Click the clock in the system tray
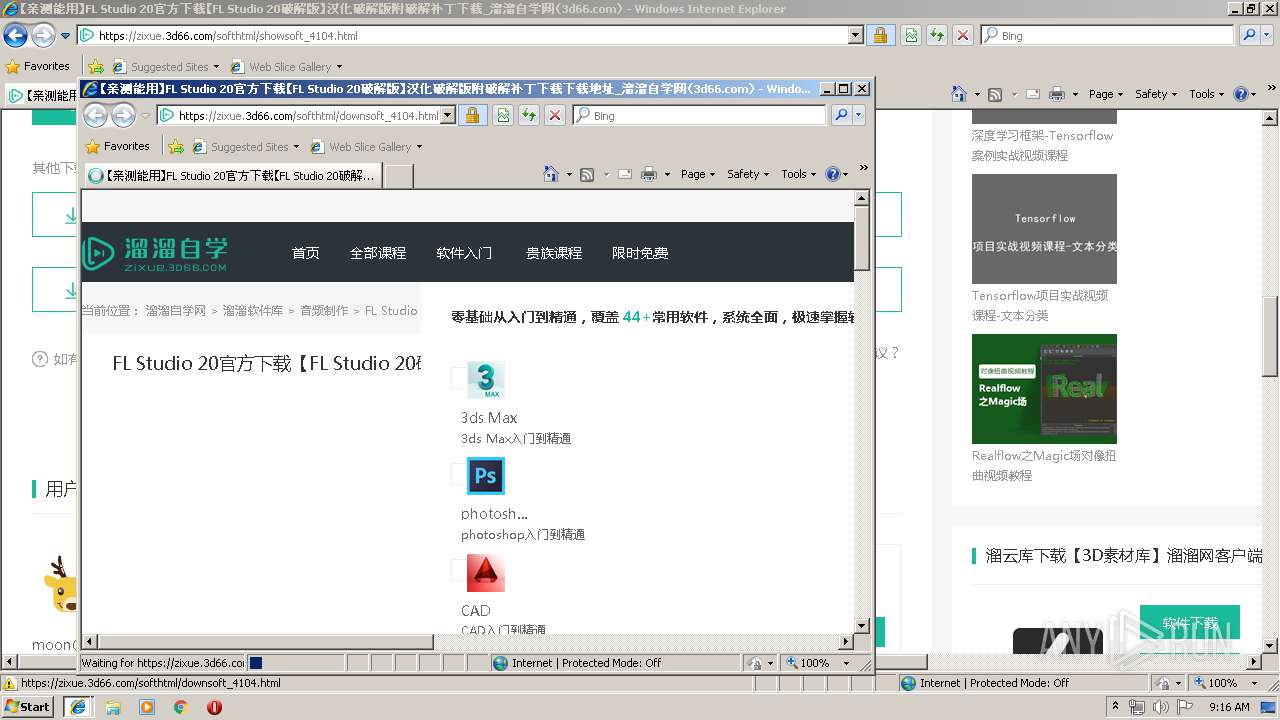Screen dimensions: 1280x720 pyautogui.click(x=1229, y=707)
